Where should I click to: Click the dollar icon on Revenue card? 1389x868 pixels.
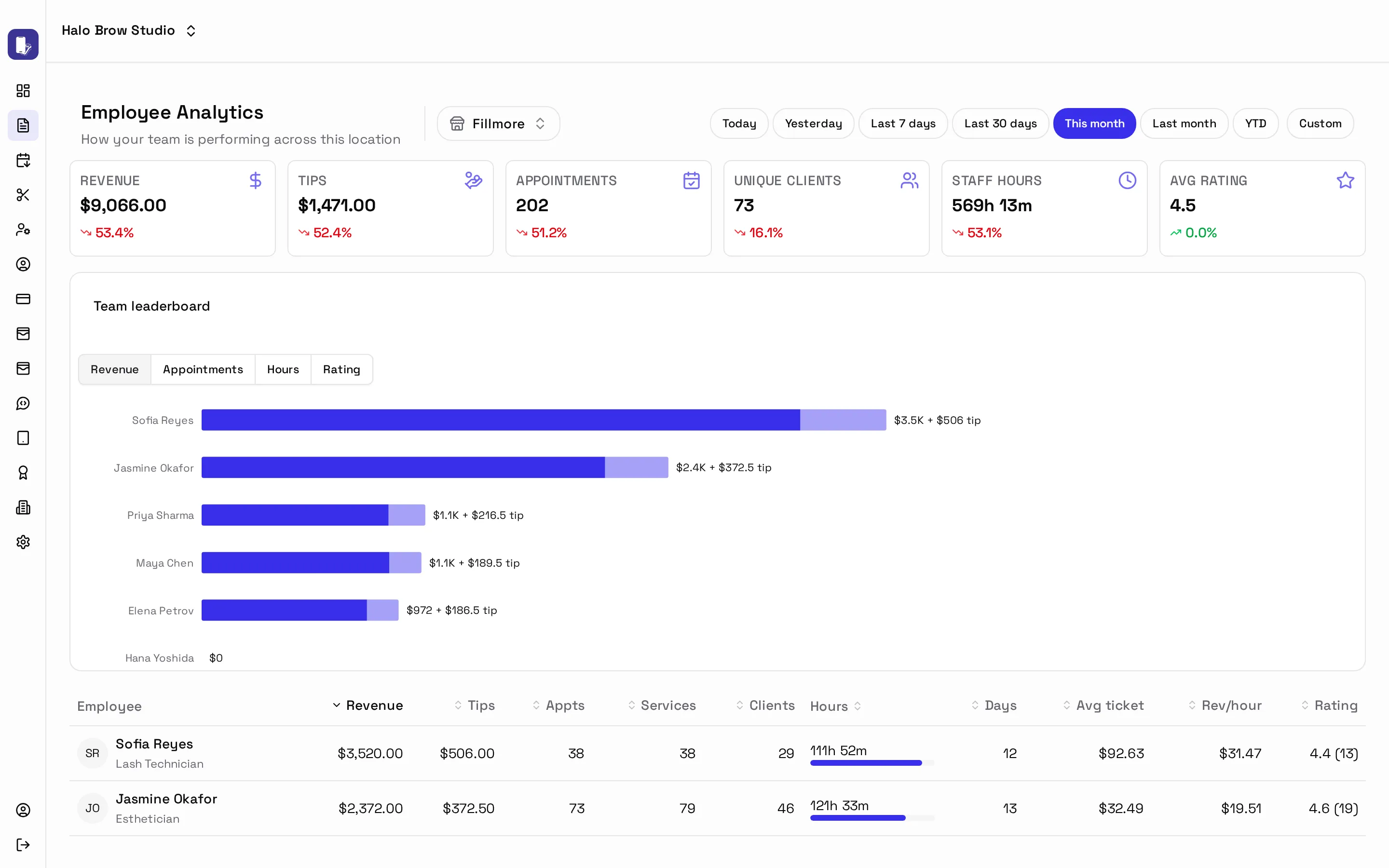click(256, 180)
